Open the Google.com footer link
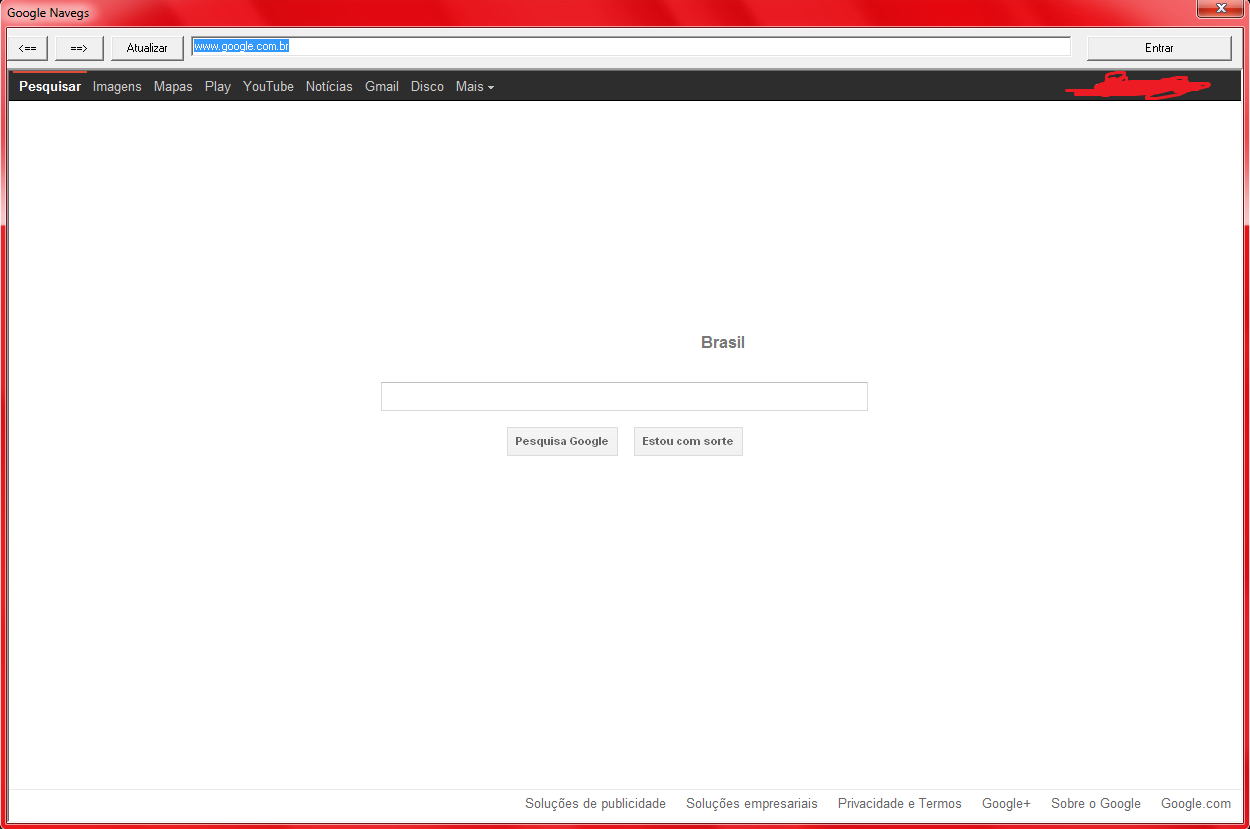1250x829 pixels. tap(1196, 804)
